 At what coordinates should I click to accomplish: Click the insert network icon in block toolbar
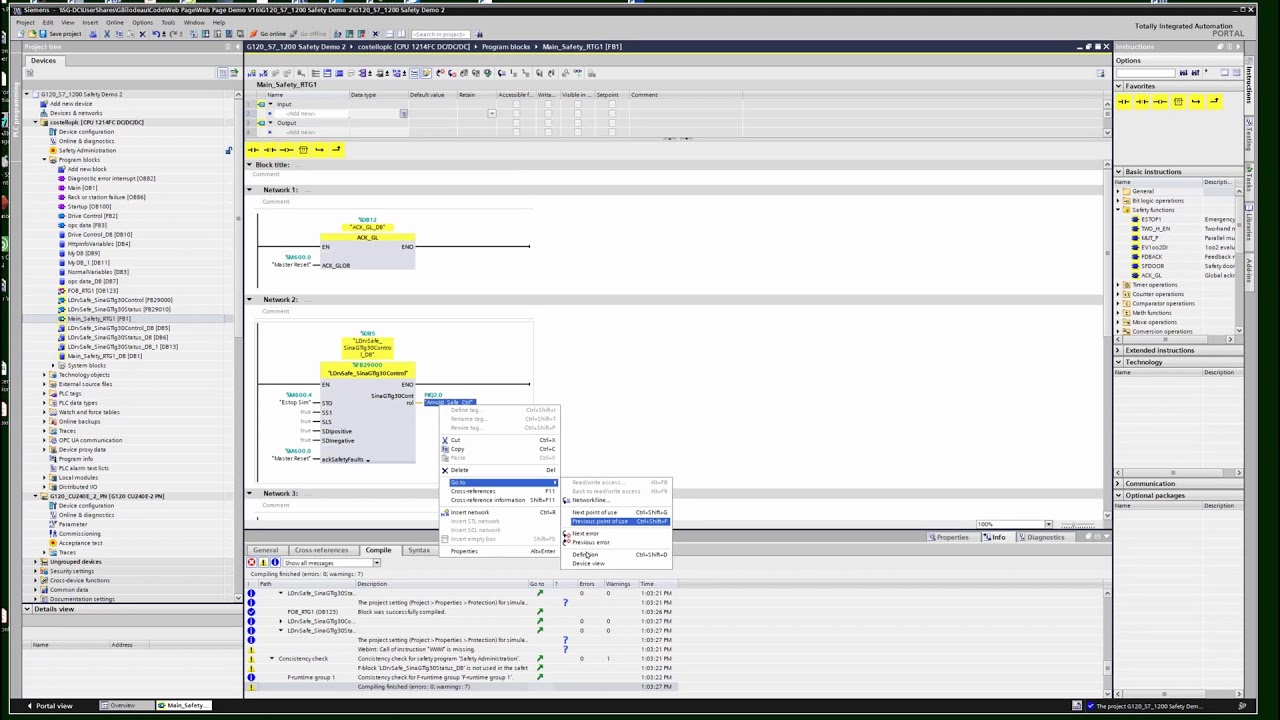[x=251, y=73]
